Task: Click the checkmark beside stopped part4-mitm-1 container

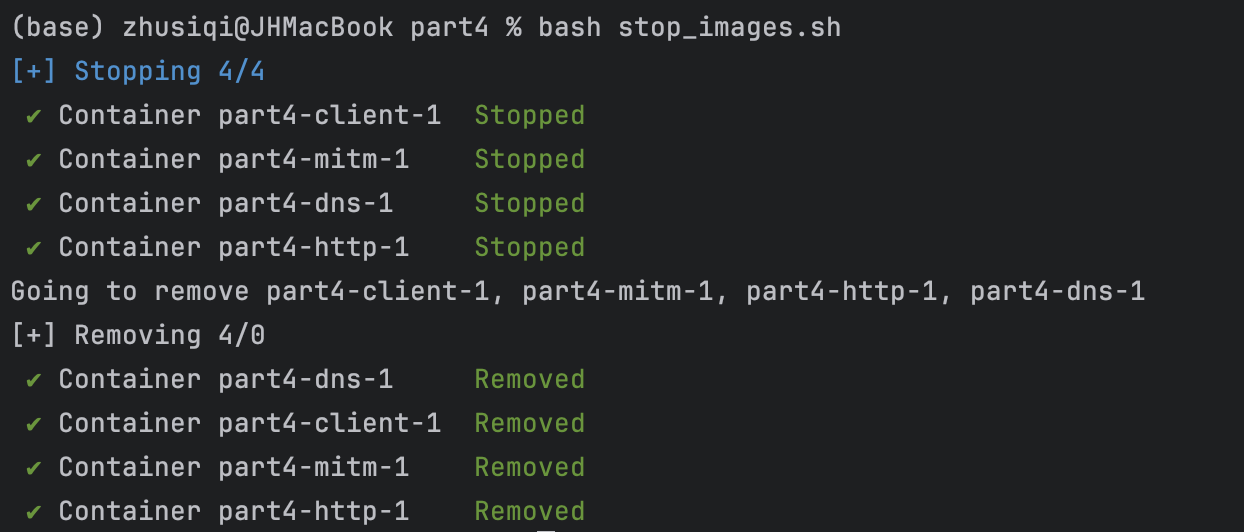Action: 34,160
